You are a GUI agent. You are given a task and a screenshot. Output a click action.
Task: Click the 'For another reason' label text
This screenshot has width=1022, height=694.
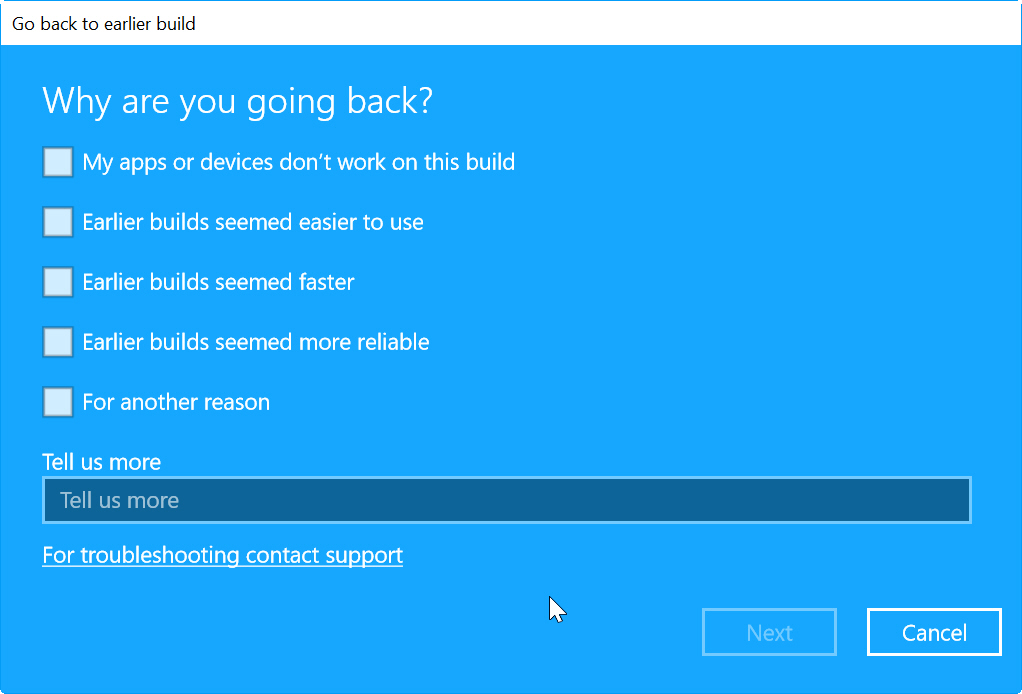click(x=176, y=402)
